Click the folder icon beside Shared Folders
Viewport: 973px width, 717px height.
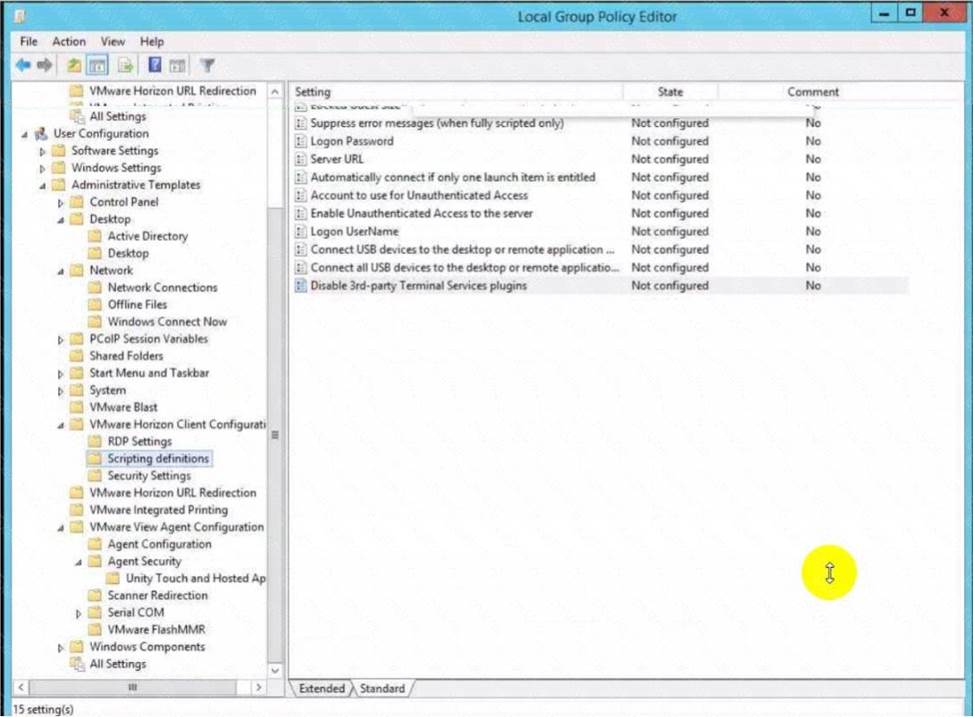tap(77, 356)
